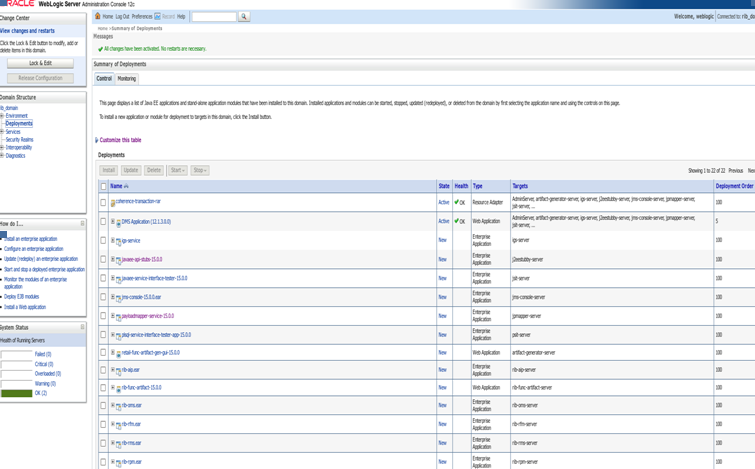The height and width of the screenshot is (469, 755).
Task: Toggle the select-all checkbox in table header
Action: (103, 186)
